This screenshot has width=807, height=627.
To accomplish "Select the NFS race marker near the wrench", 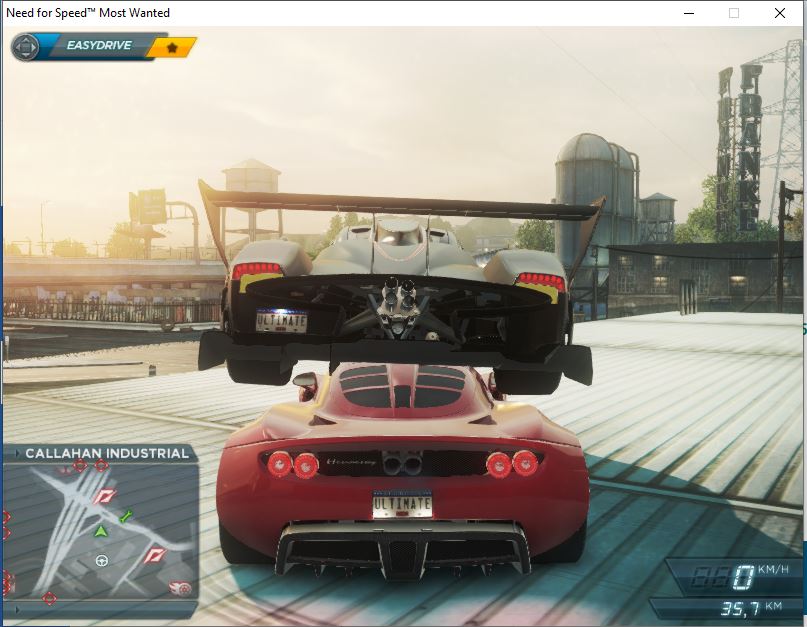I will 104,496.
